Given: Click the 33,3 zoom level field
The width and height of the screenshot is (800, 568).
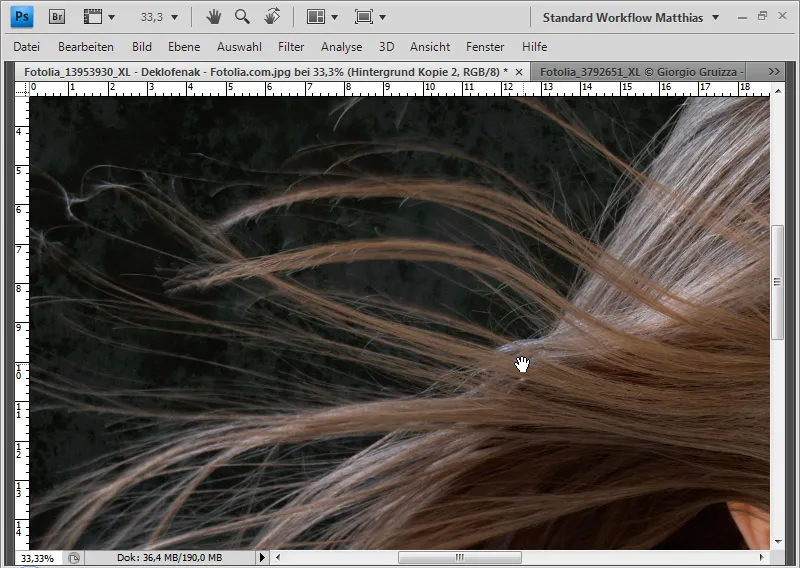Looking at the screenshot, I should click(152, 17).
